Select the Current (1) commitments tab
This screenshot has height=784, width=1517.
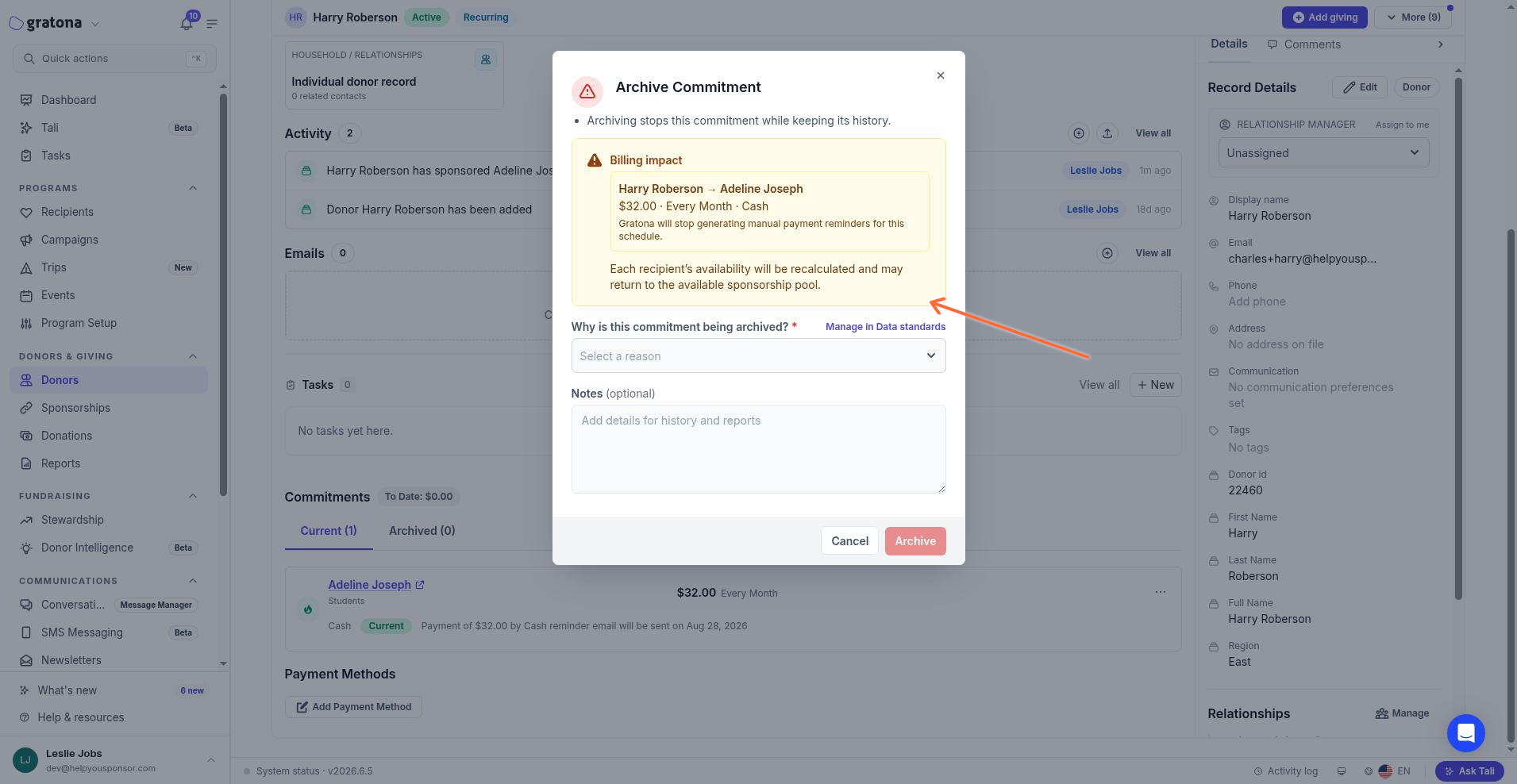pyautogui.click(x=329, y=531)
